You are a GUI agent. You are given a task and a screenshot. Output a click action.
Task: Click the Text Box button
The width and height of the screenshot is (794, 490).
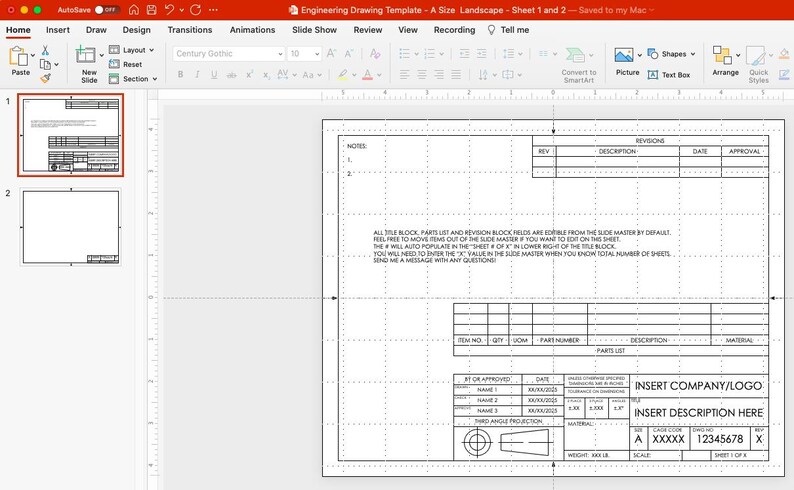coord(669,75)
